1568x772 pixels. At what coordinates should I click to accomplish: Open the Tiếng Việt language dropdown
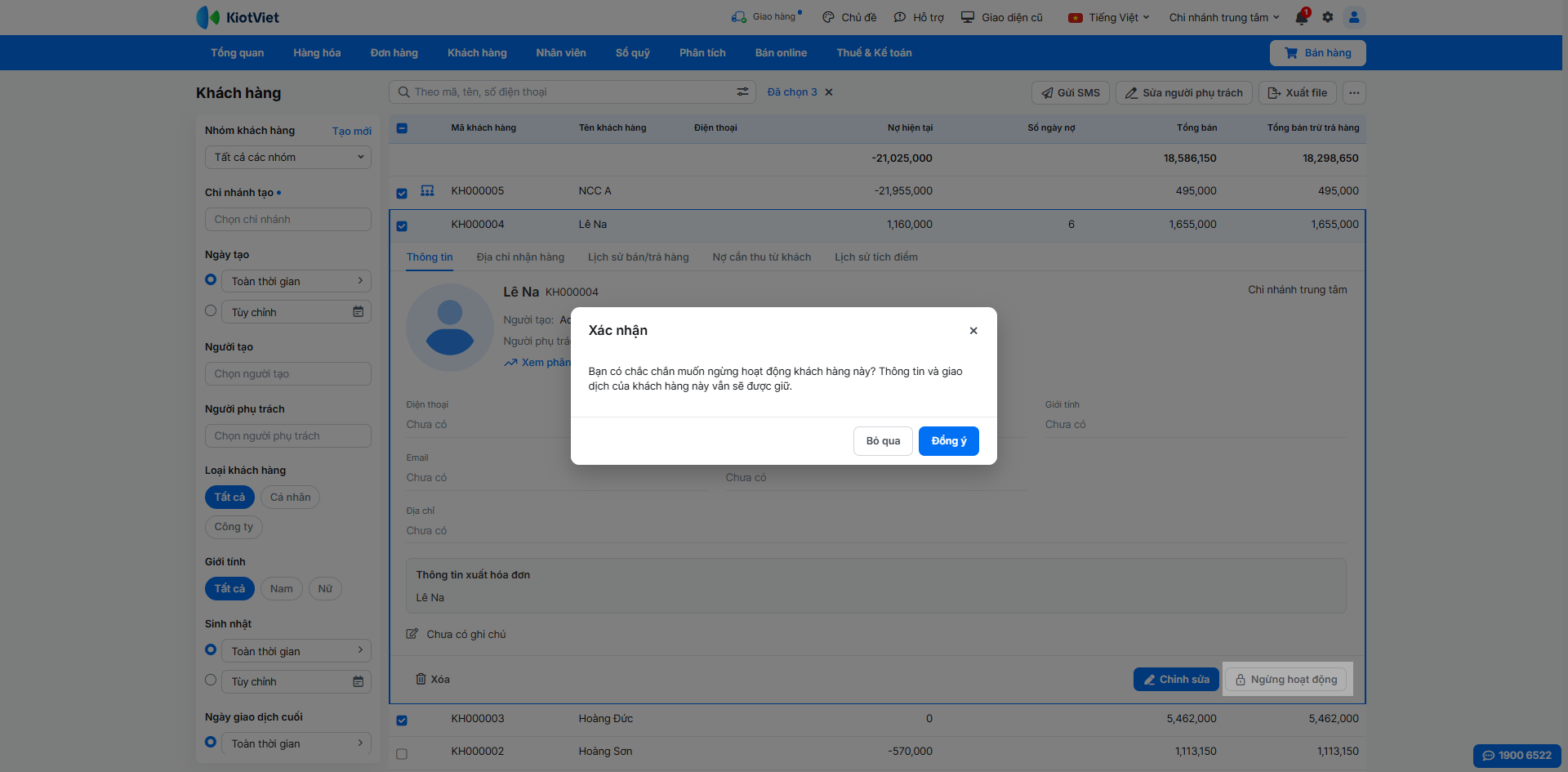(x=1109, y=17)
